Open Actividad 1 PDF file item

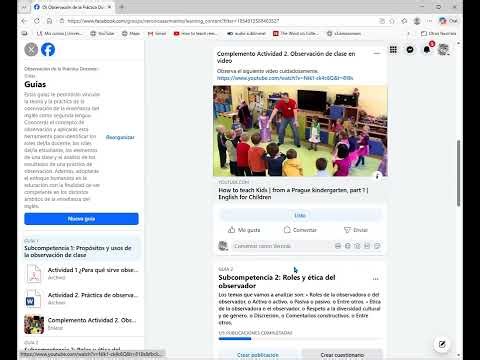(x=81, y=273)
